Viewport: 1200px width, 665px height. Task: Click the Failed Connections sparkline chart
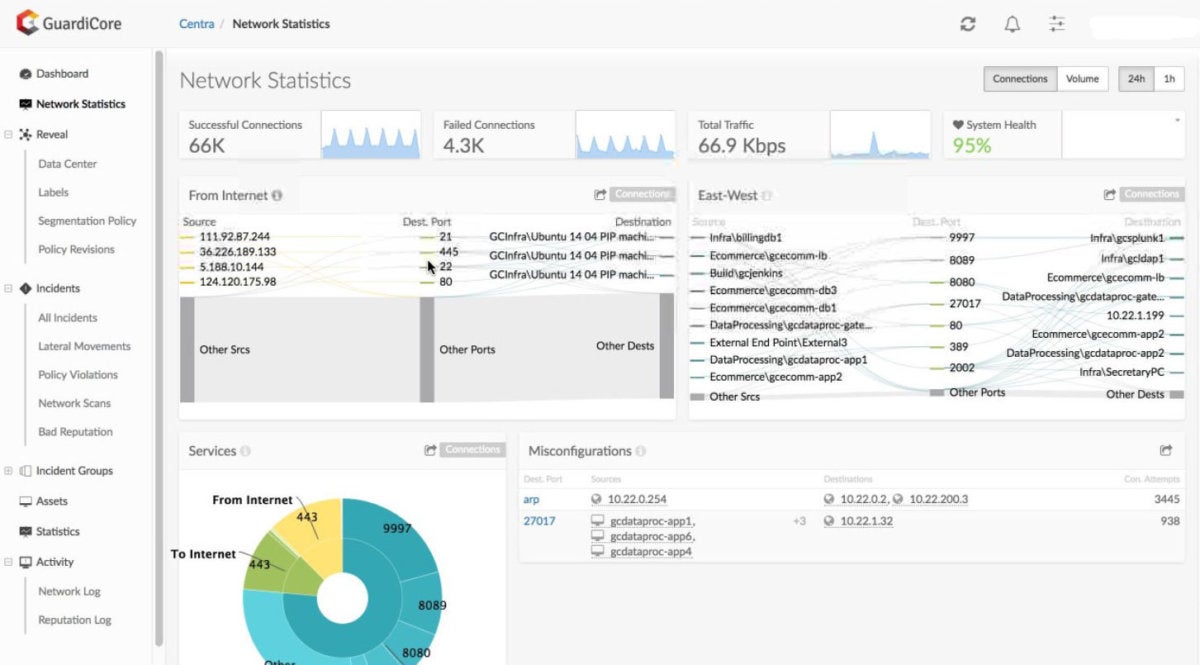625,135
